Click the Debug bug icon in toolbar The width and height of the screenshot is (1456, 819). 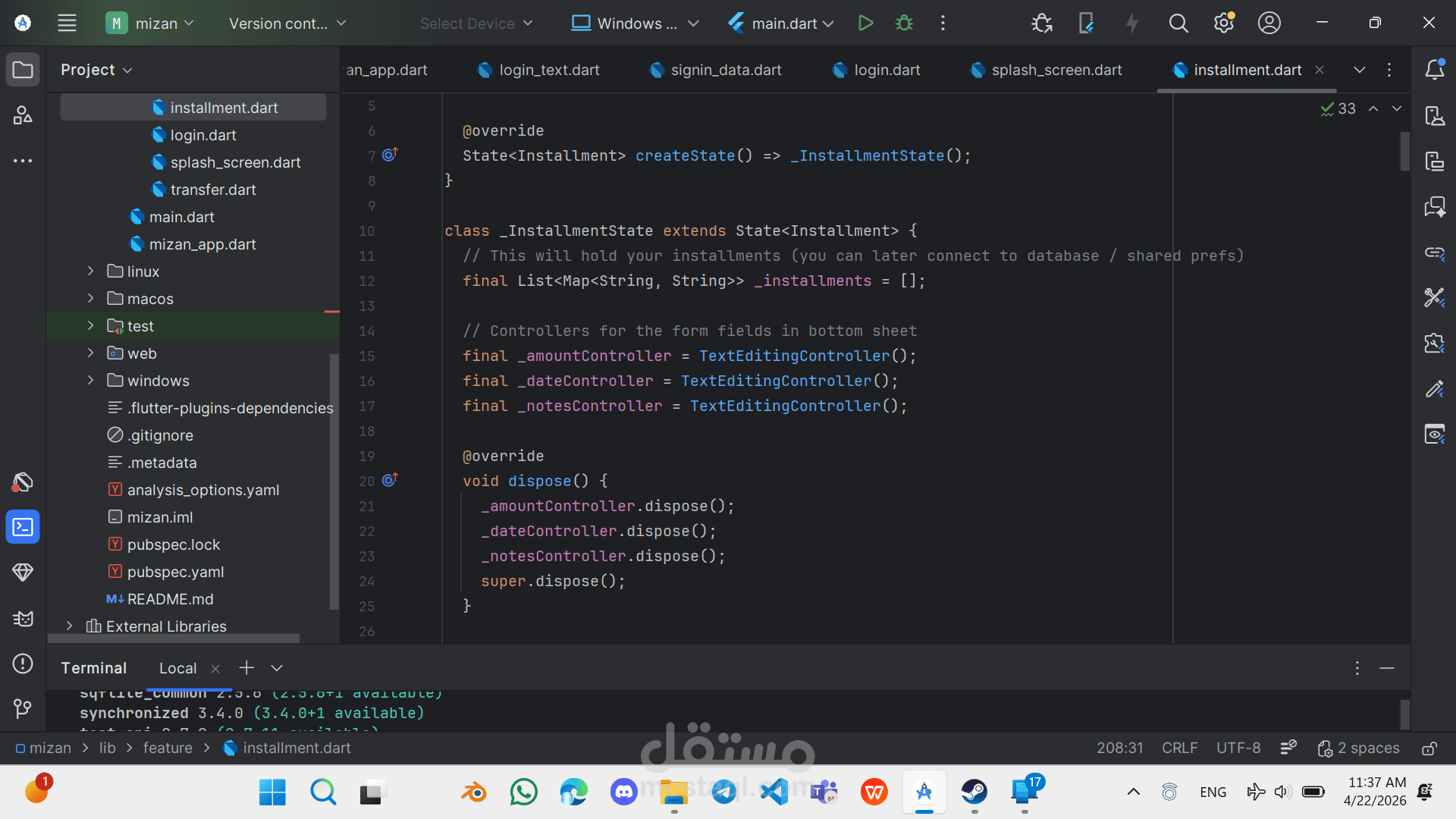point(904,24)
